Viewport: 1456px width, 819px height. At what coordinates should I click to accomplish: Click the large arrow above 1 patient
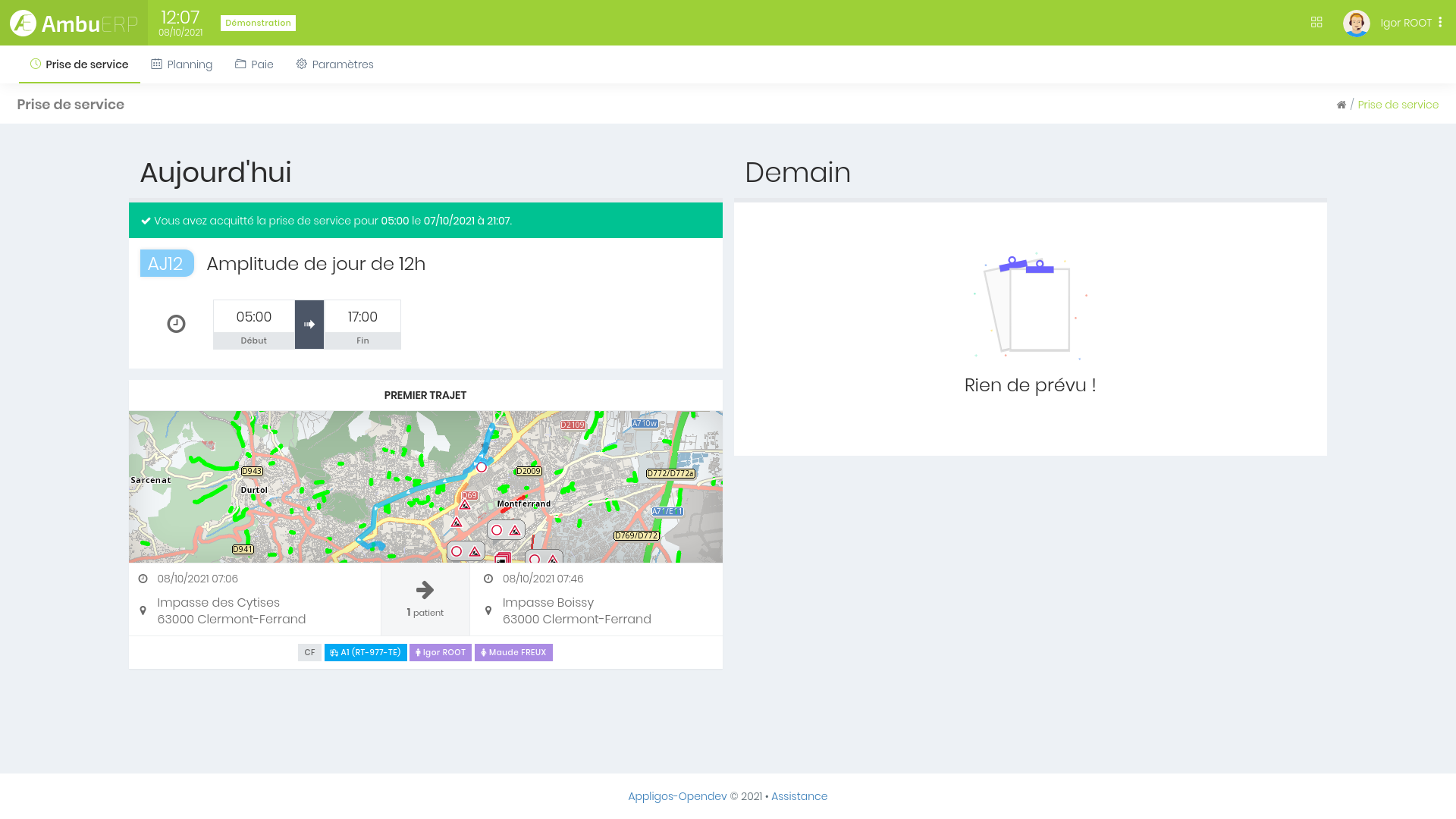tap(425, 590)
